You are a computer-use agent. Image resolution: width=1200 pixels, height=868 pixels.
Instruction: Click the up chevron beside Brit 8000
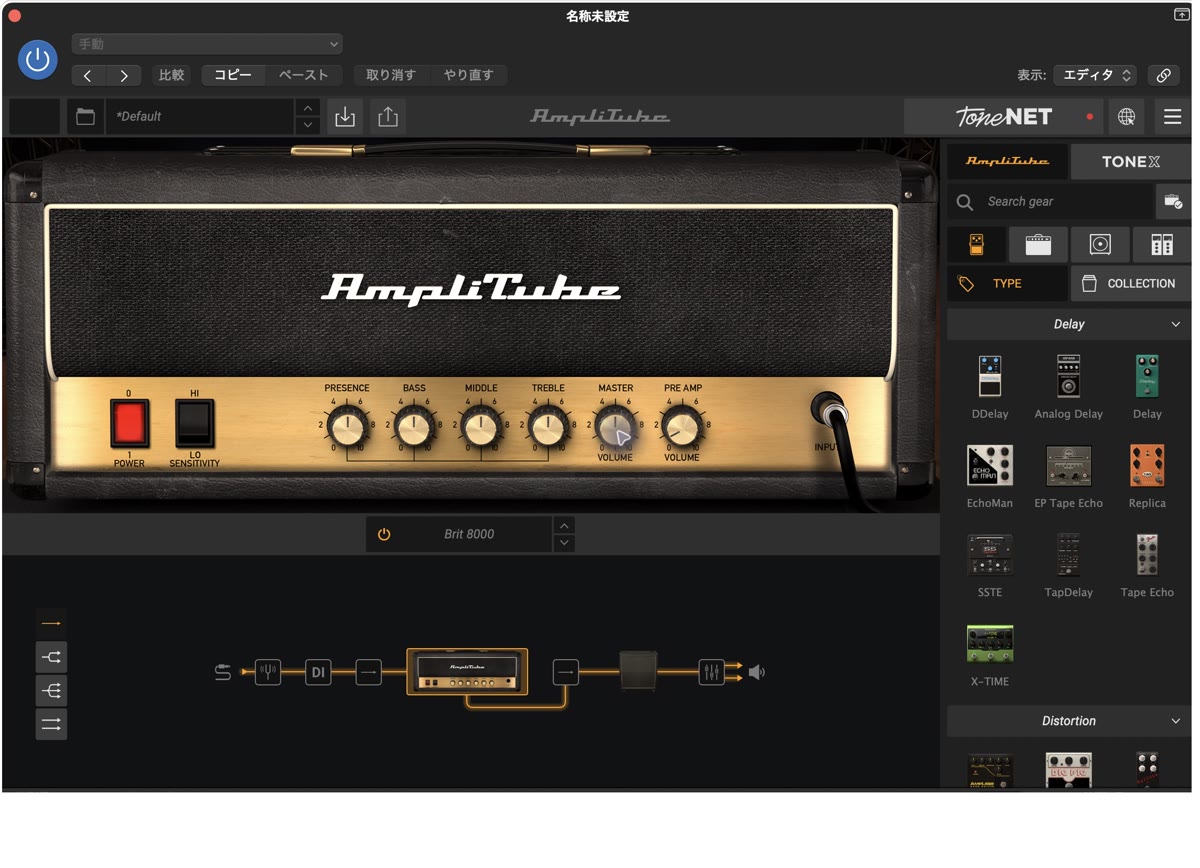(564, 526)
